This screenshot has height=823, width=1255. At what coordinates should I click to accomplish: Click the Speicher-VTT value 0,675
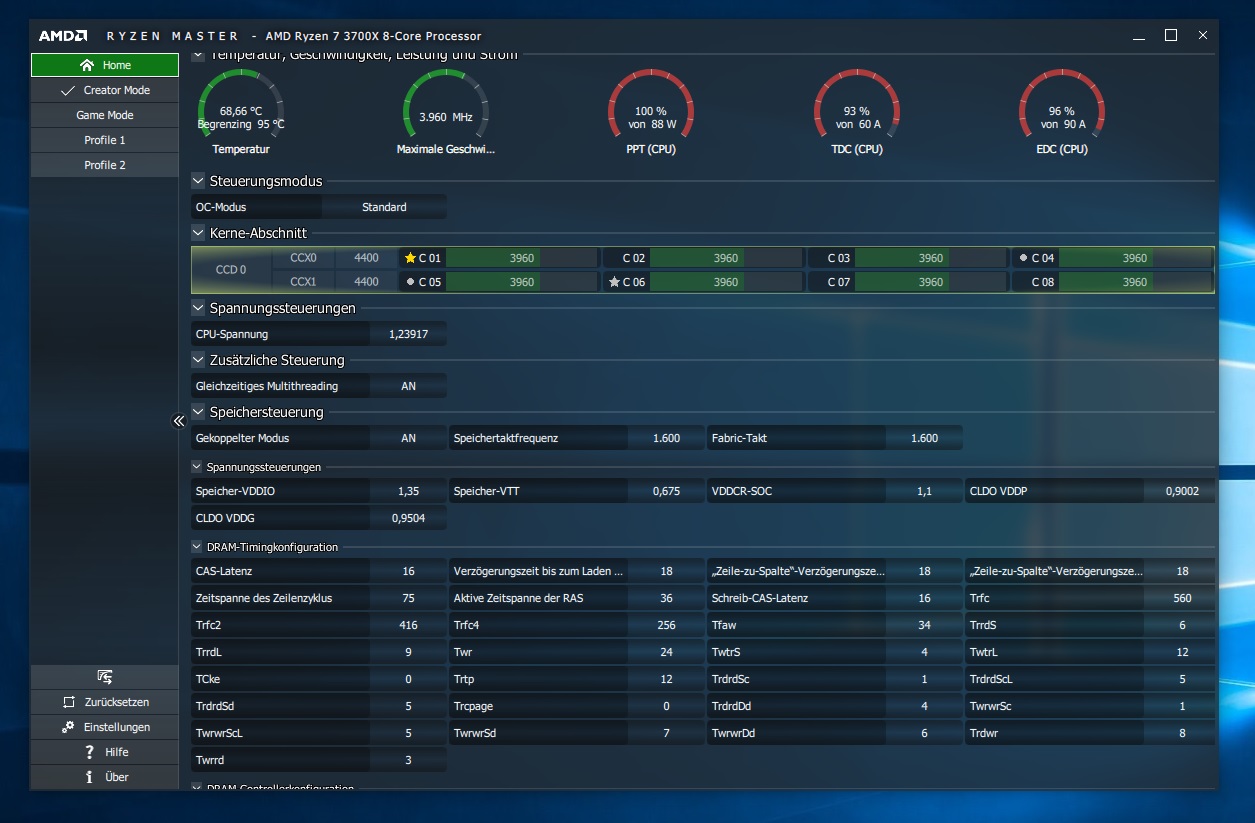point(666,491)
